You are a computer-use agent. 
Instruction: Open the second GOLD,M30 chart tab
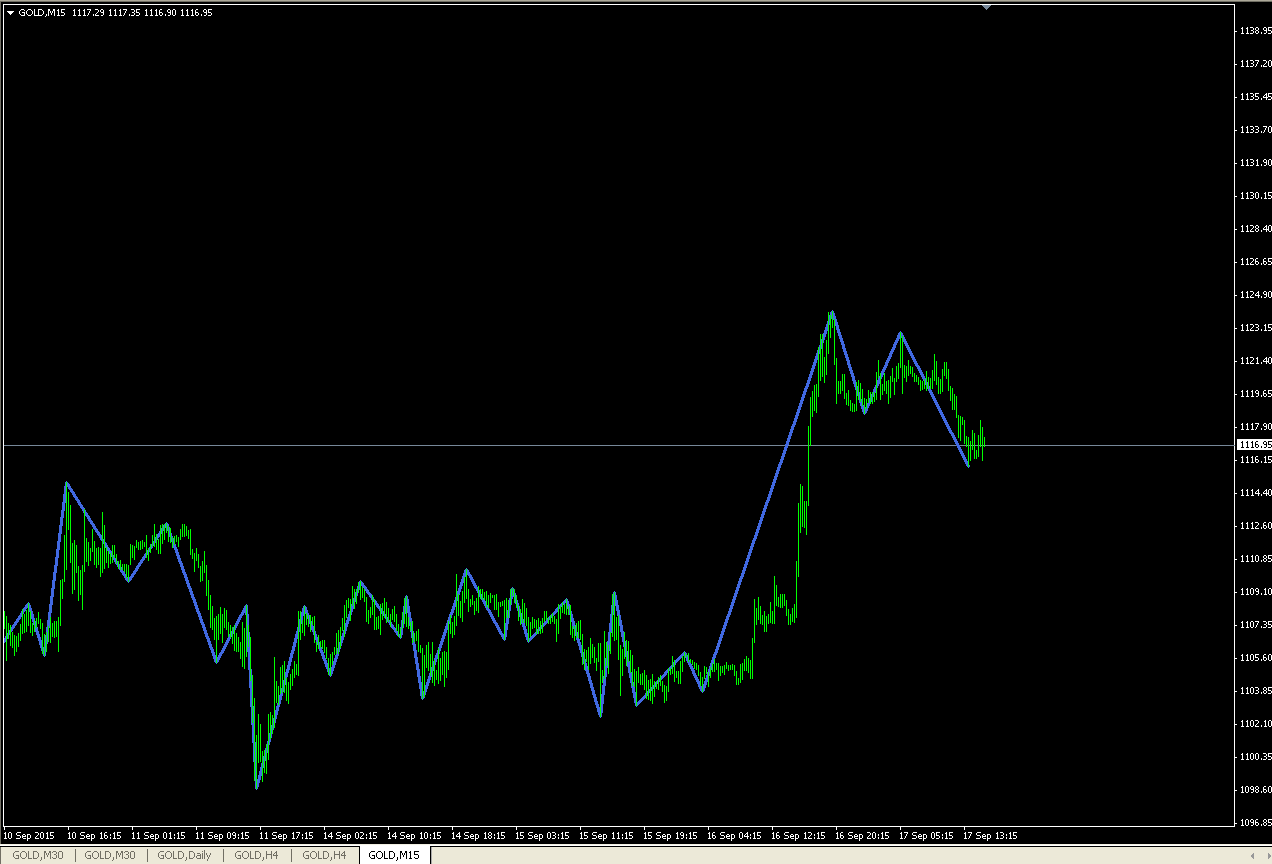110,856
